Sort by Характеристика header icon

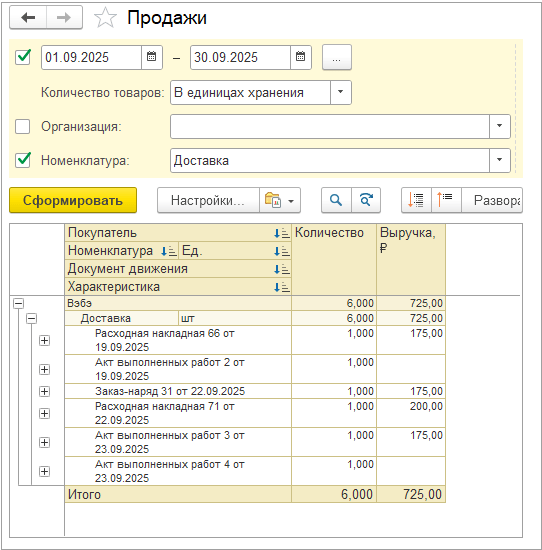pos(282,287)
